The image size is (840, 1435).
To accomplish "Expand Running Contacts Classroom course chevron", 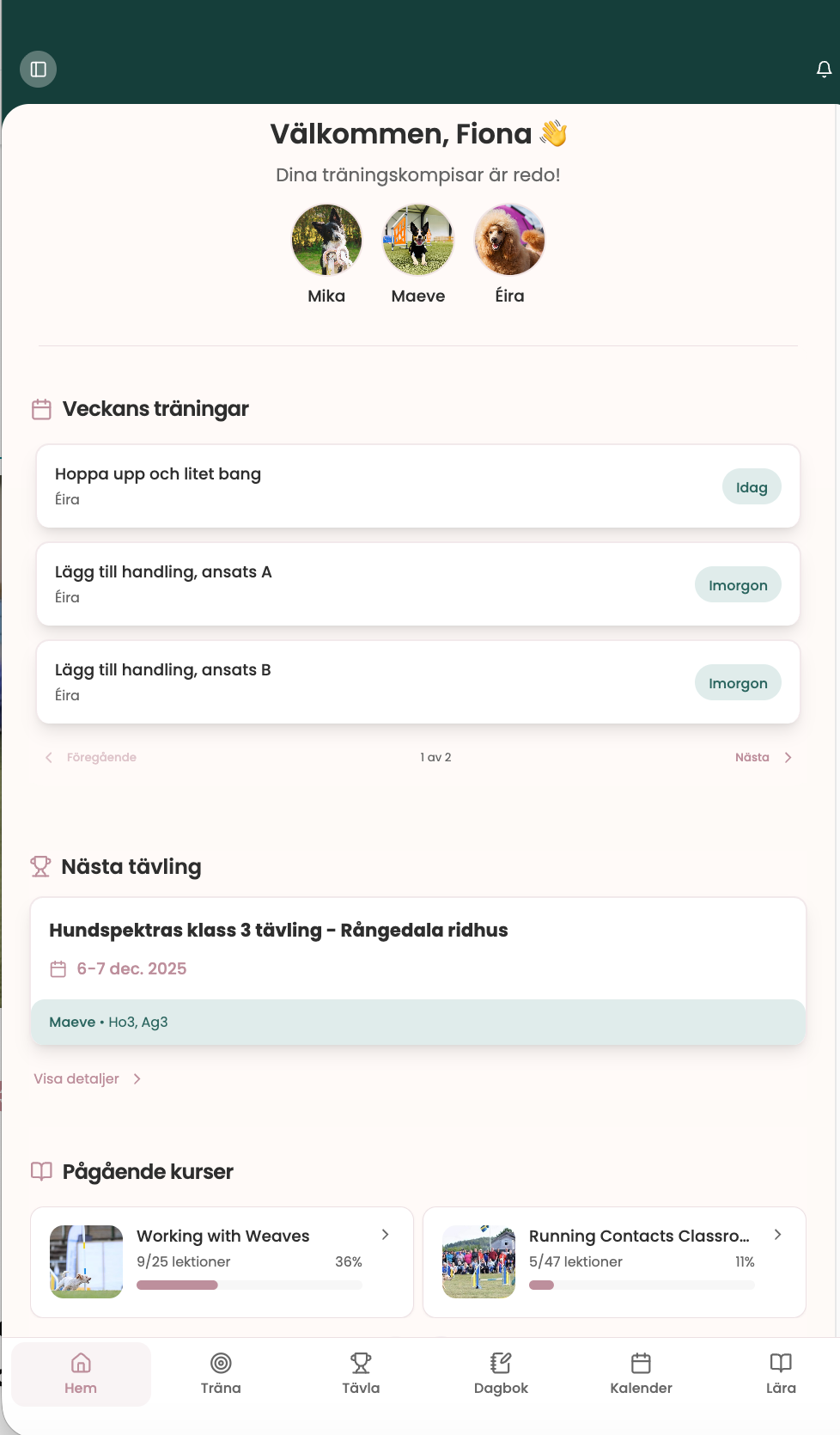I will (777, 1235).
